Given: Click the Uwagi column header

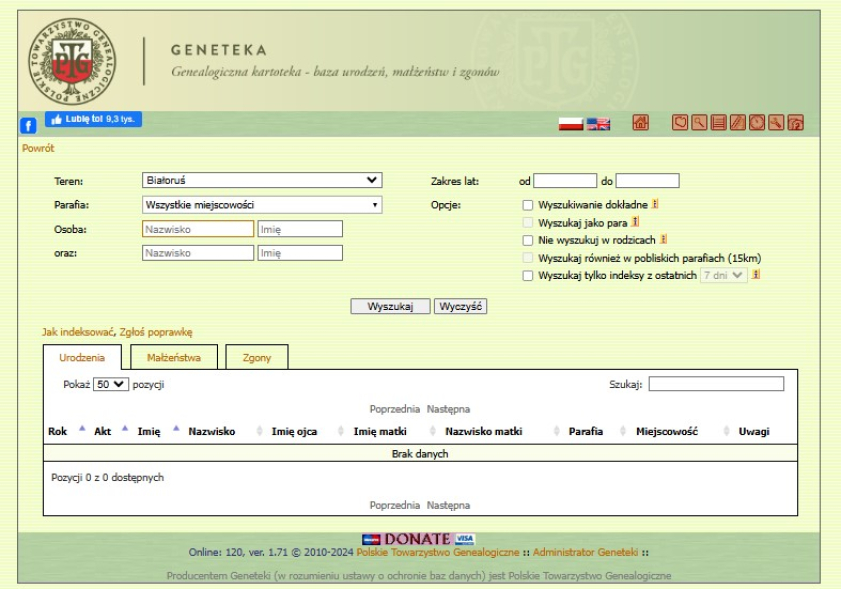Looking at the screenshot, I should 754,431.
